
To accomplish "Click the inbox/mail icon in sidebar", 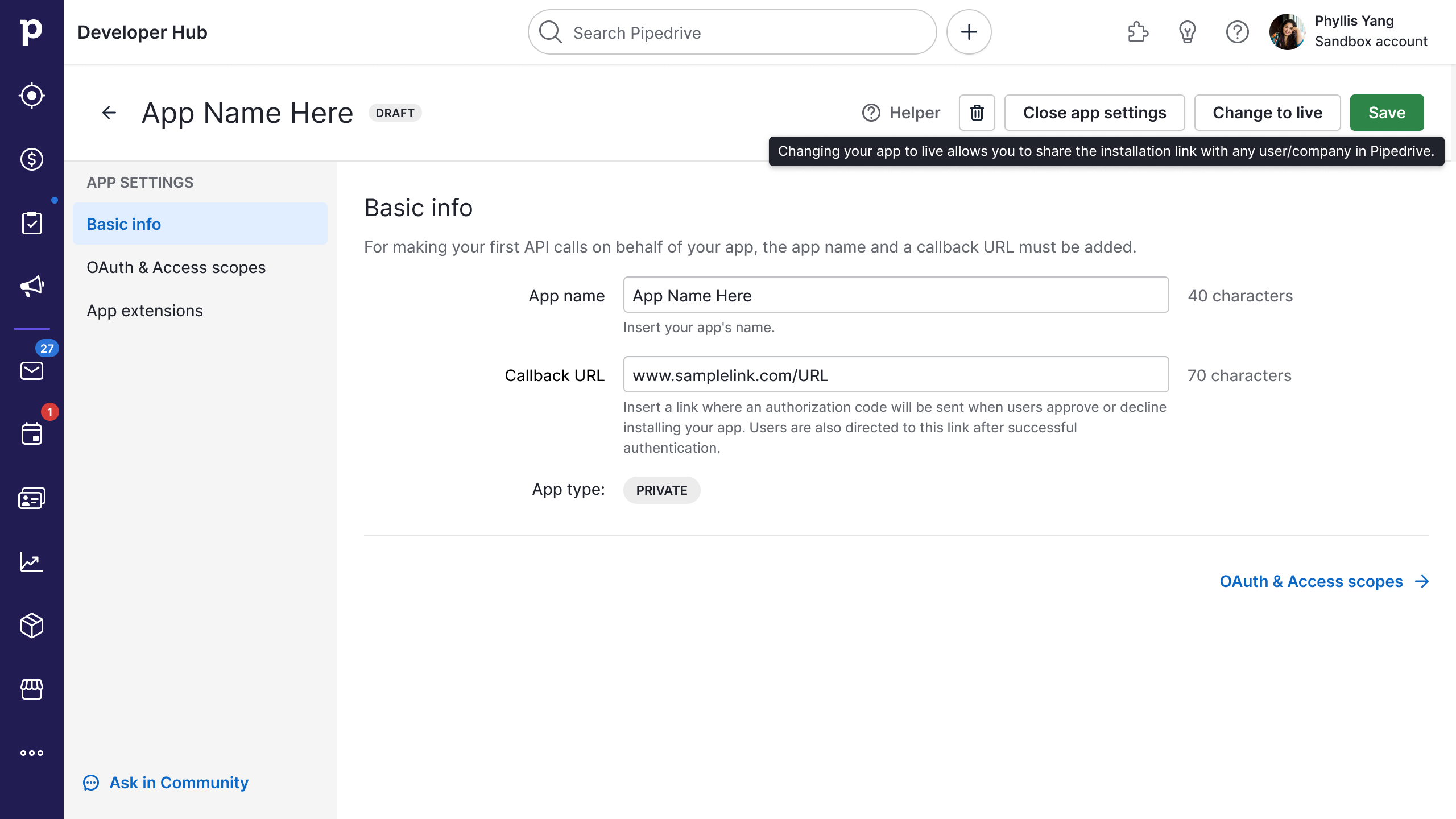I will pos(32,371).
